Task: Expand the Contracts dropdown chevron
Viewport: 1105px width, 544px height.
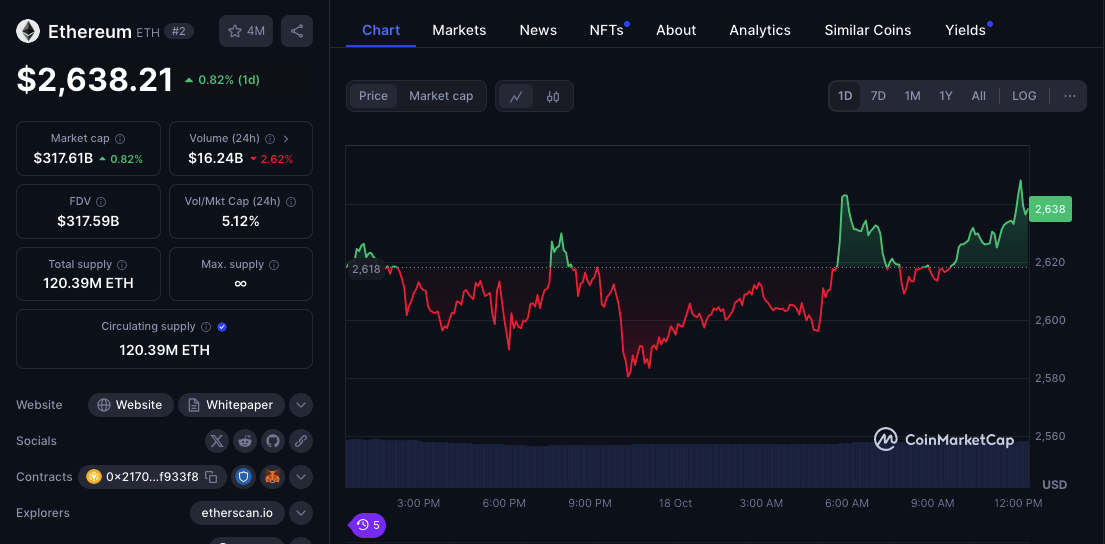Action: coord(301,477)
